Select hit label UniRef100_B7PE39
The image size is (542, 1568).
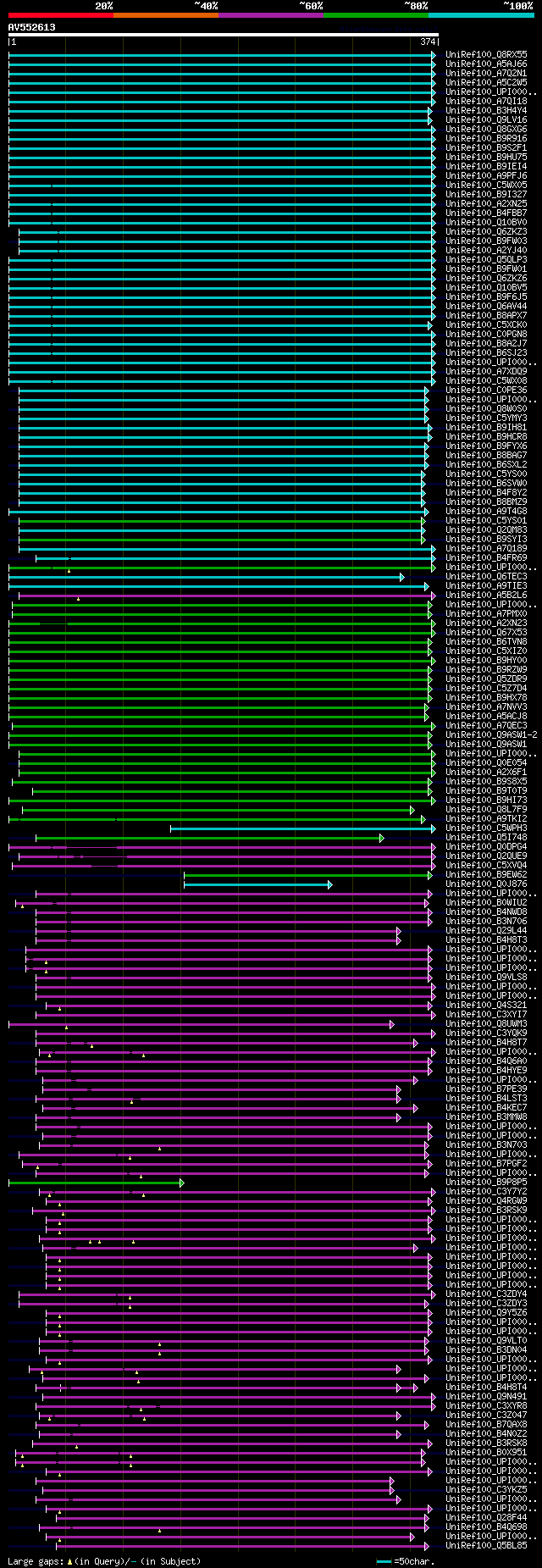(x=486, y=1089)
